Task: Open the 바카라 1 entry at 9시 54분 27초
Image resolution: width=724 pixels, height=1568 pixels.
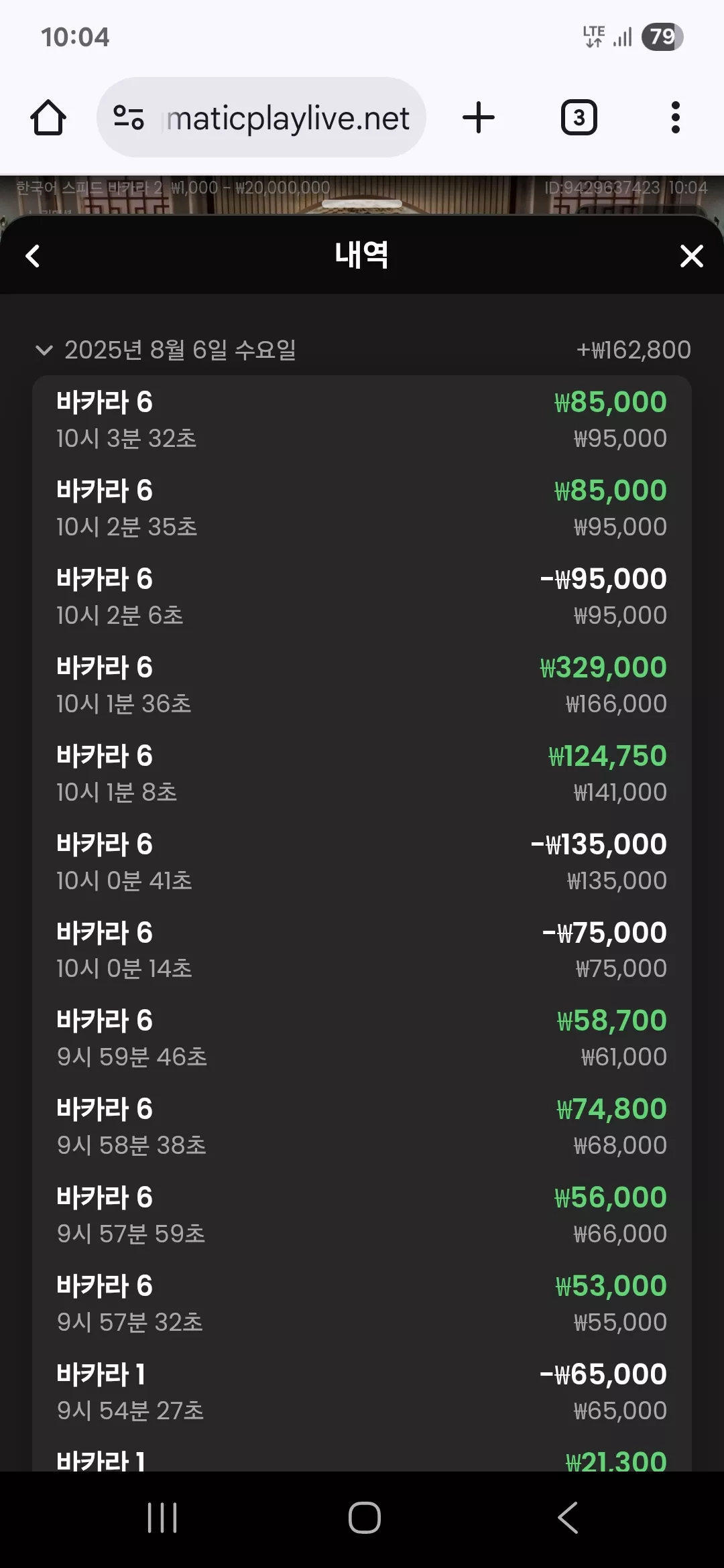Action: pyautogui.click(x=362, y=1392)
